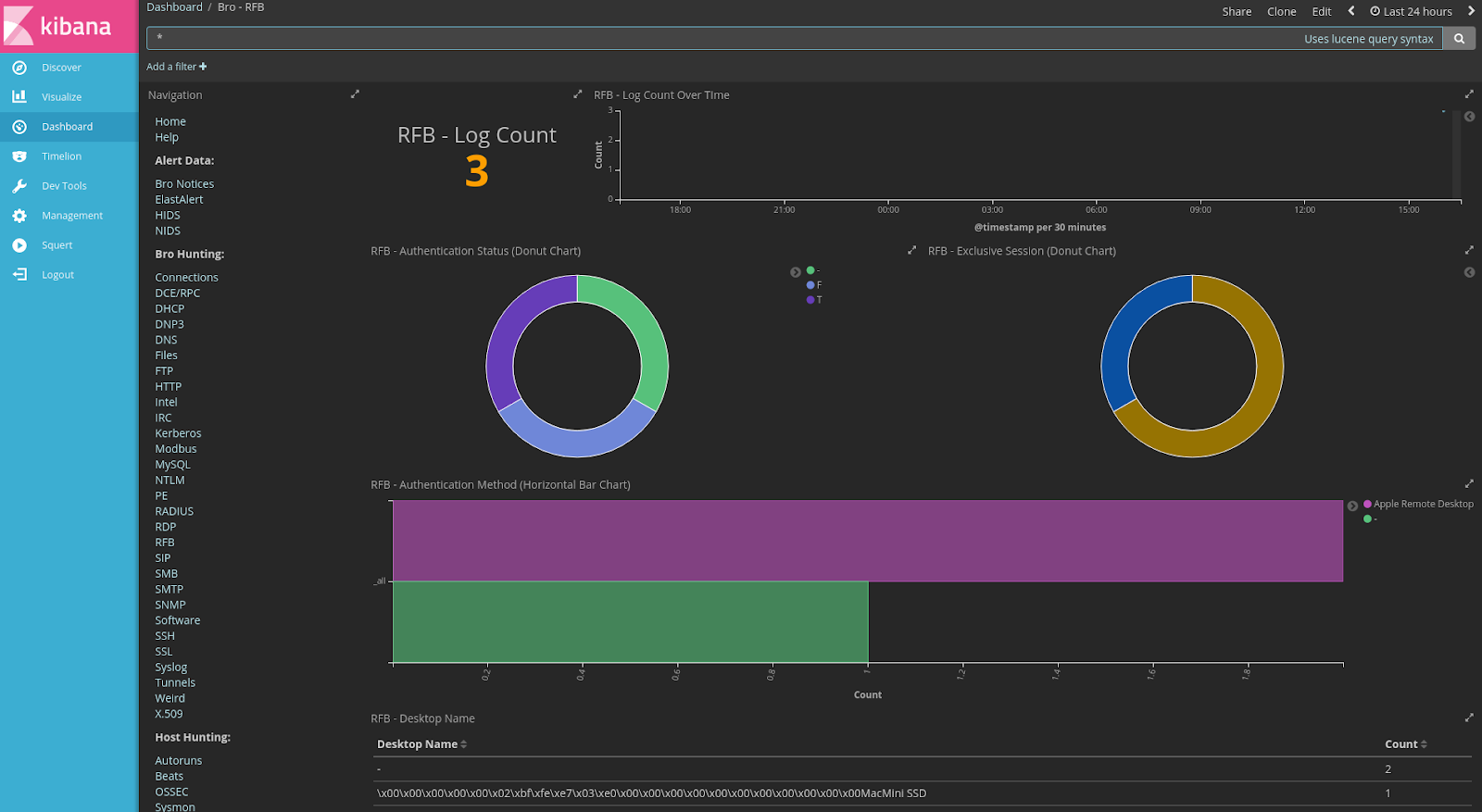
Task: Open Timelion in the sidebar
Action: pyautogui.click(x=61, y=156)
